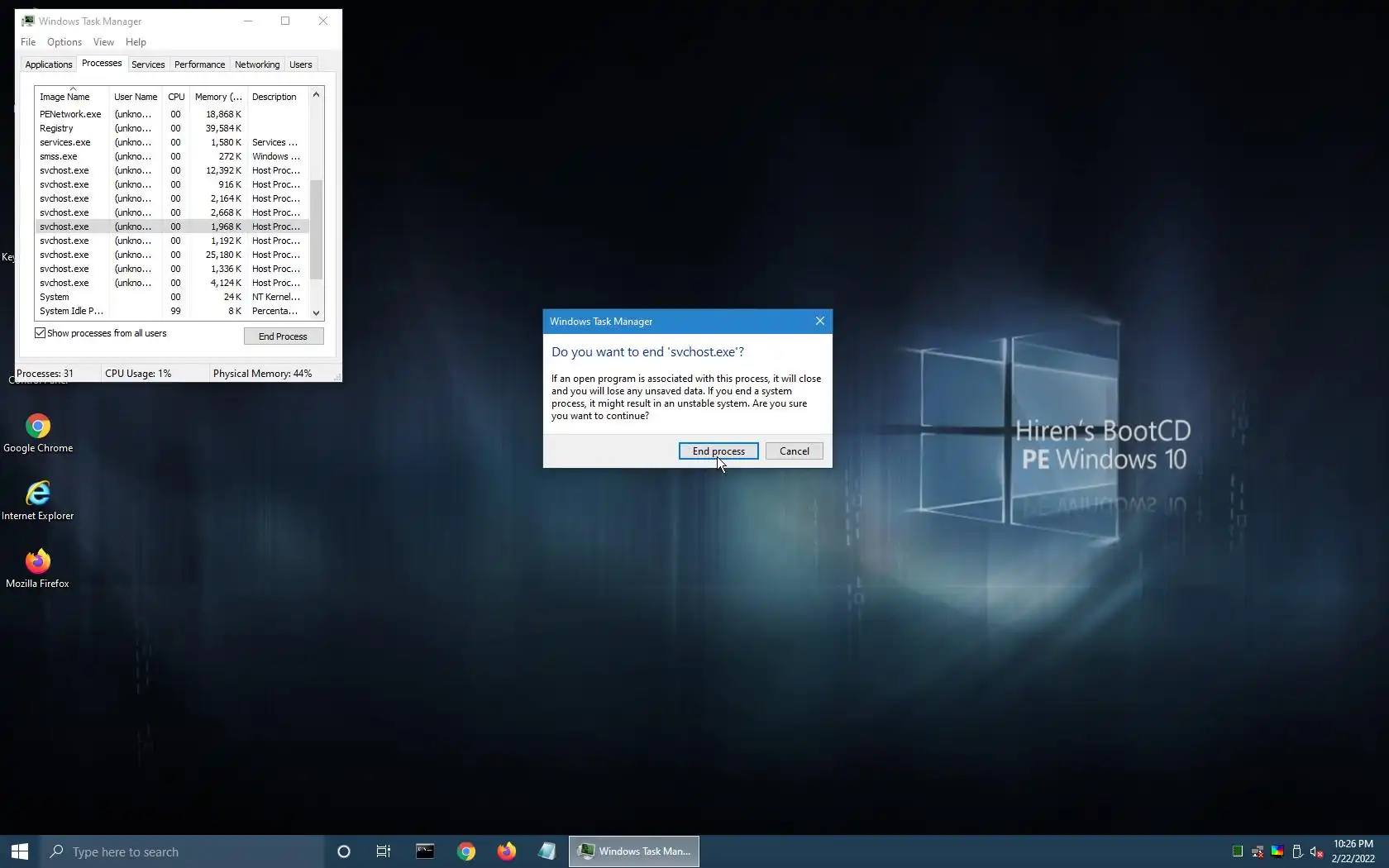The height and width of the screenshot is (868, 1389).
Task: Open the Help menu
Action: (x=136, y=42)
